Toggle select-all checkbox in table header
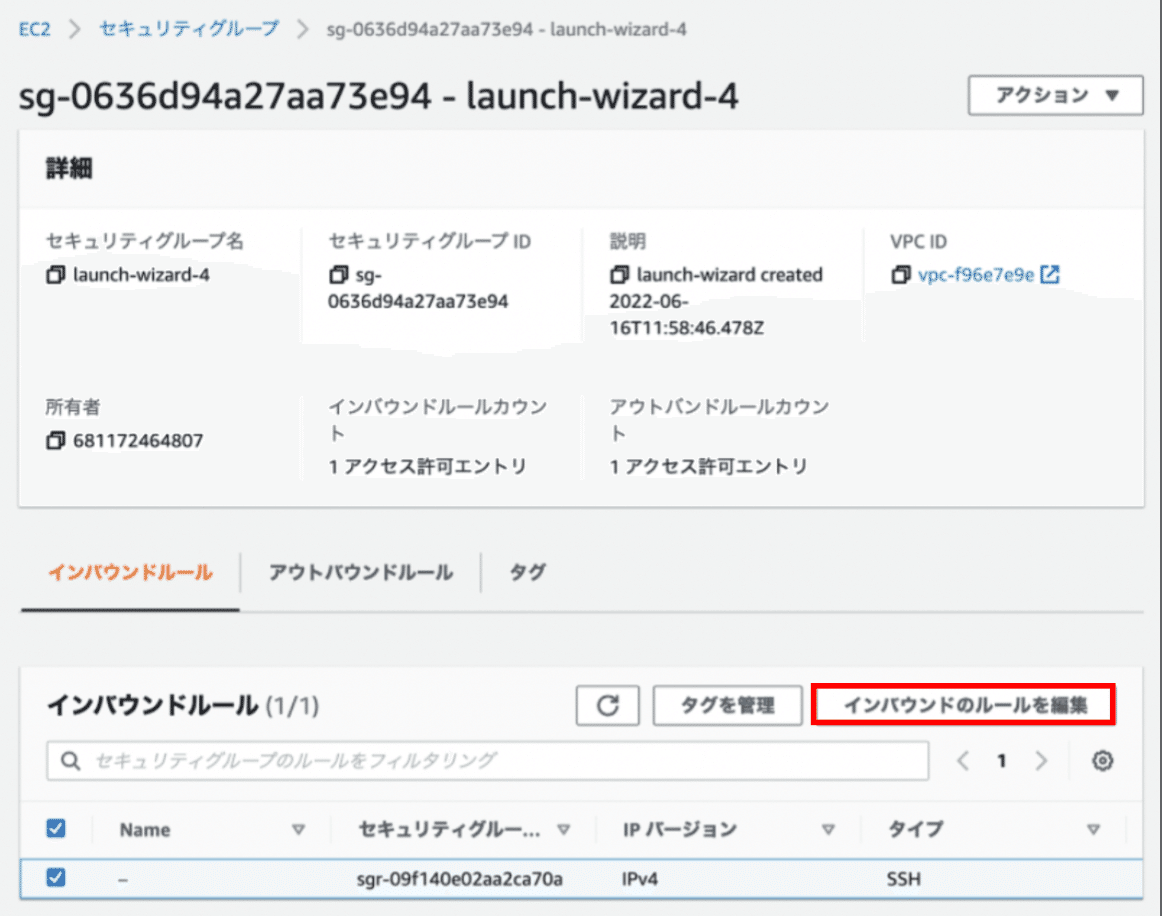This screenshot has width=1162, height=916. pos(56,828)
